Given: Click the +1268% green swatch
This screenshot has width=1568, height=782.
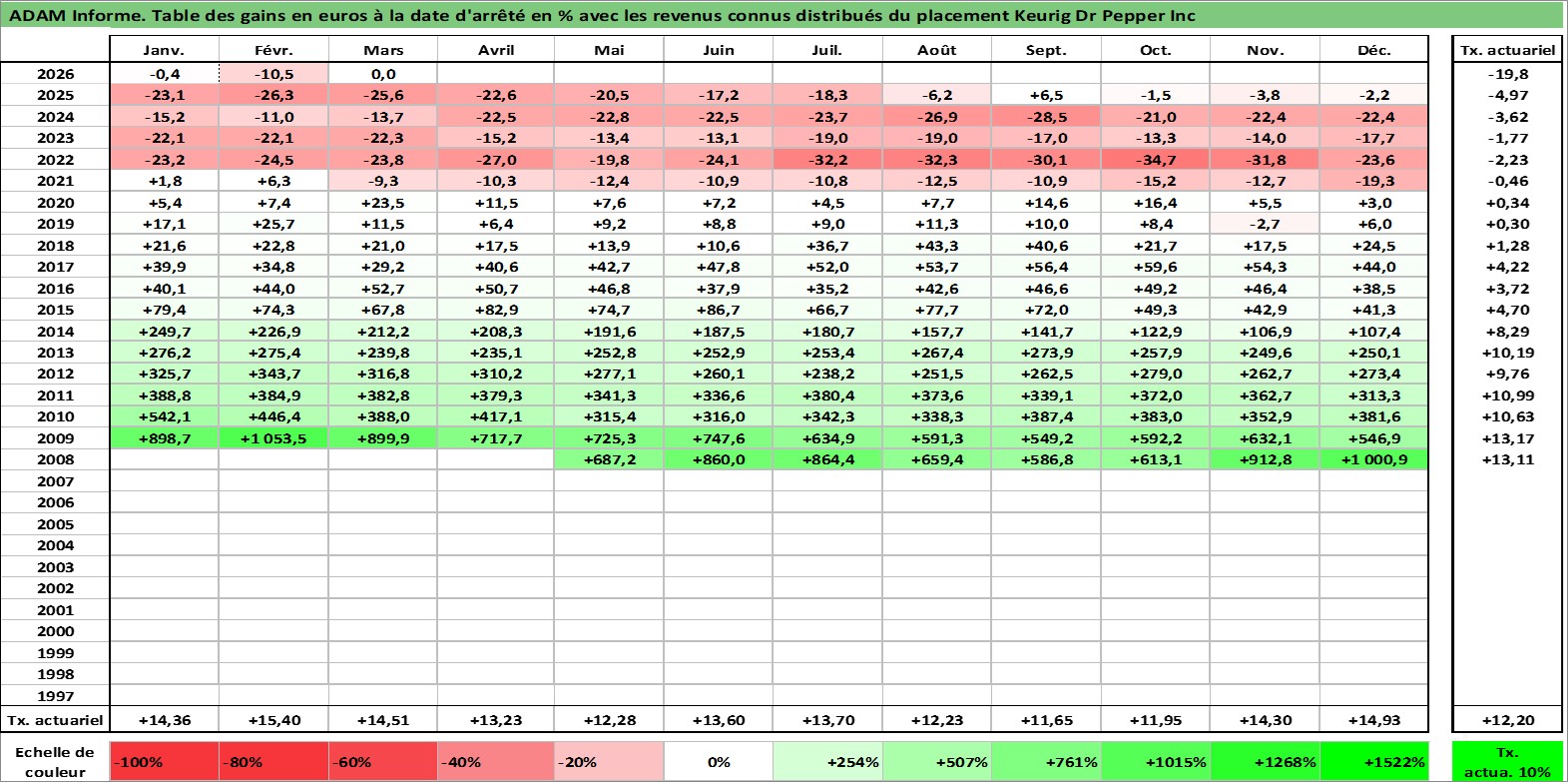Looking at the screenshot, I should pyautogui.click(x=1265, y=761).
